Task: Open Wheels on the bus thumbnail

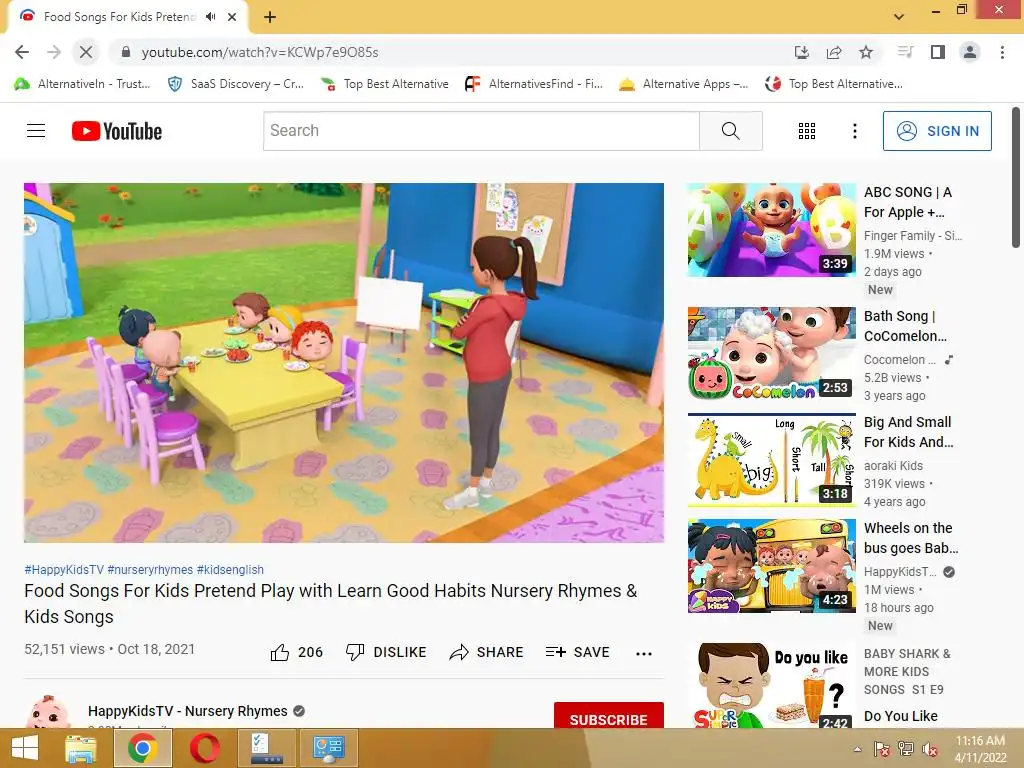Action: (771, 566)
